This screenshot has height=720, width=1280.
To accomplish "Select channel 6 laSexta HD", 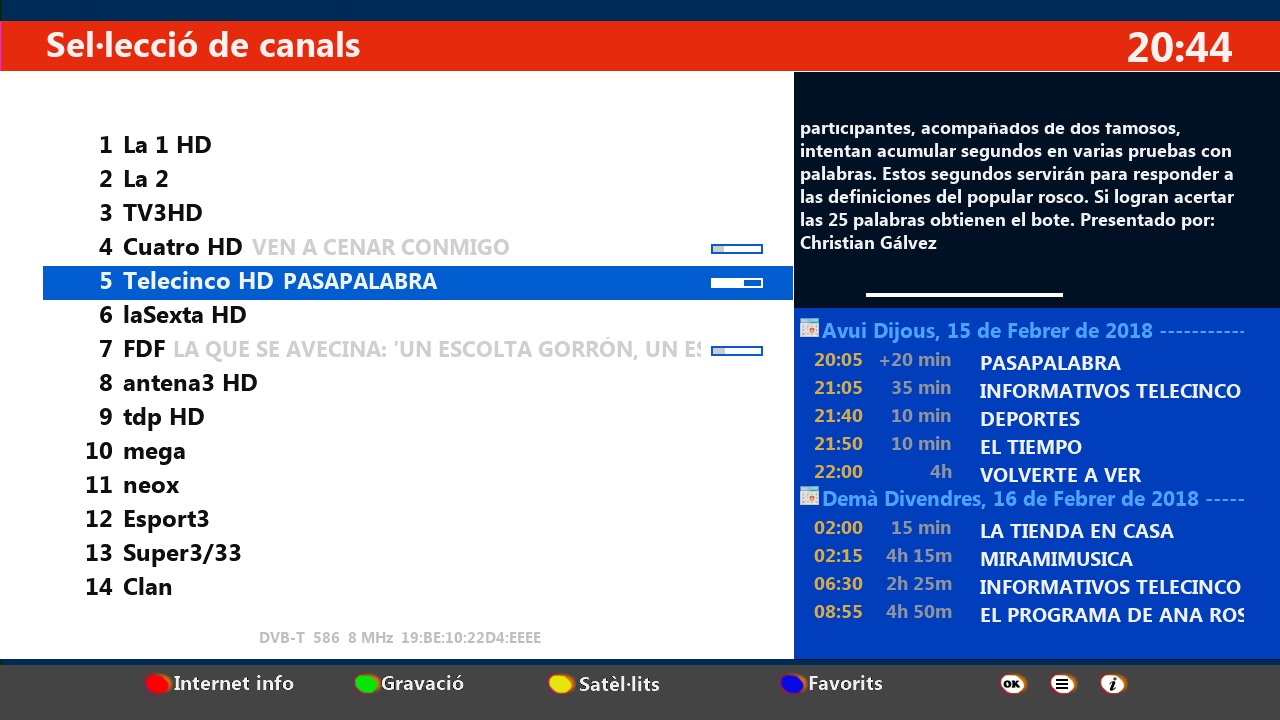I will click(x=418, y=315).
